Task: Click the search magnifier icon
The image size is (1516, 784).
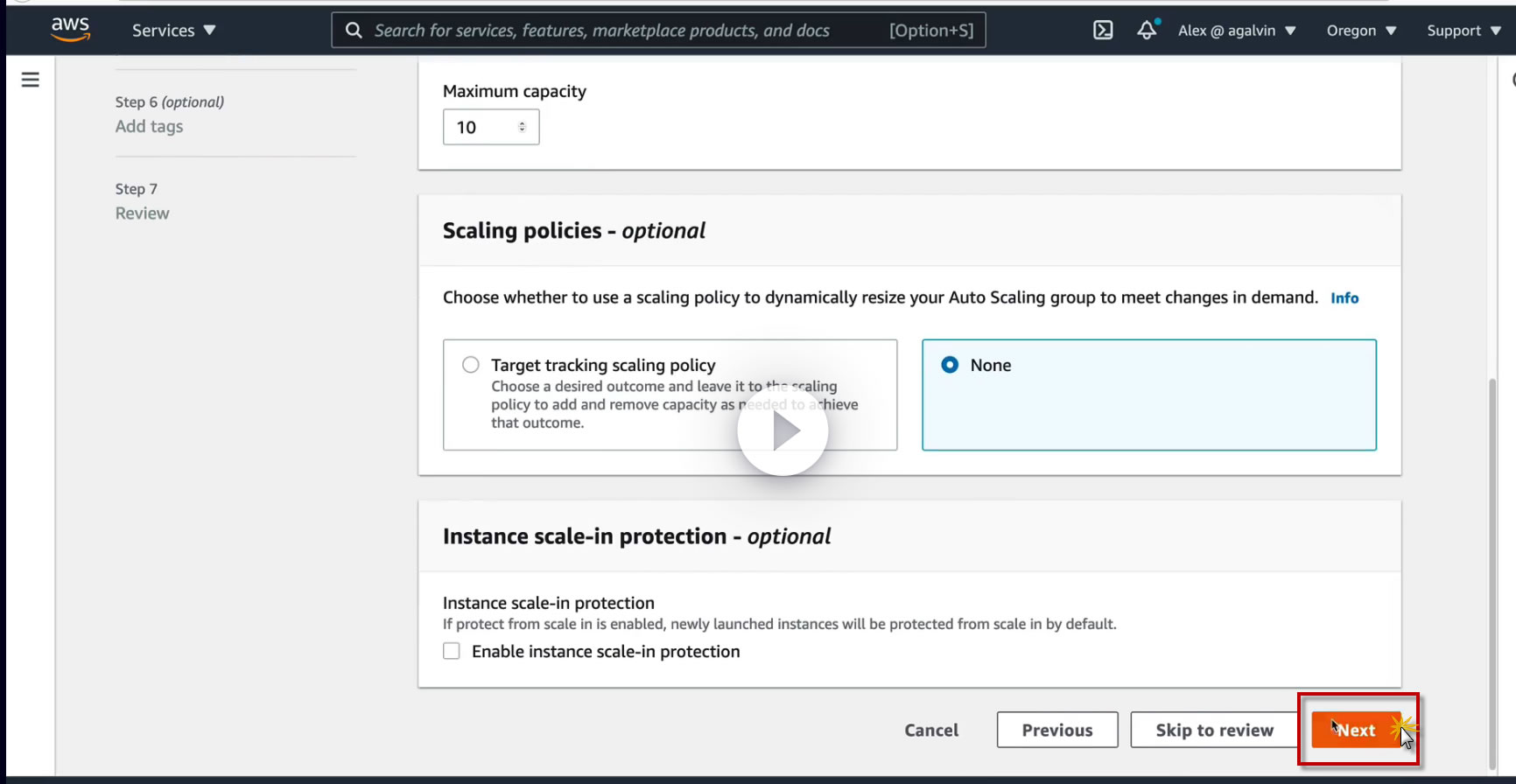Action: (x=354, y=31)
